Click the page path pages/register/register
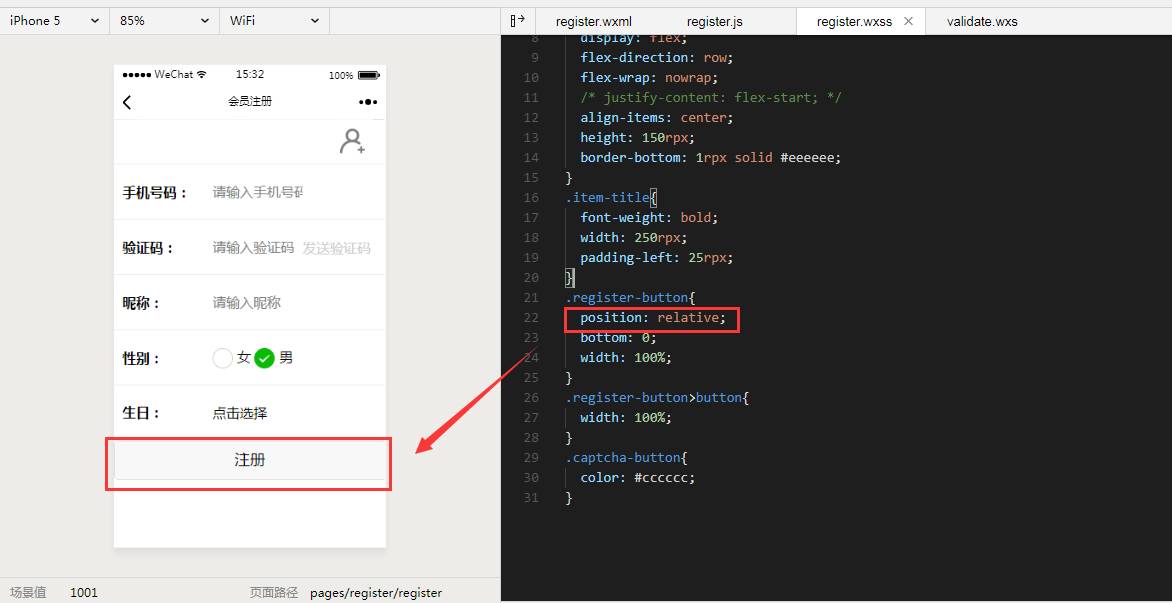The width and height of the screenshot is (1172, 603). tap(376, 593)
